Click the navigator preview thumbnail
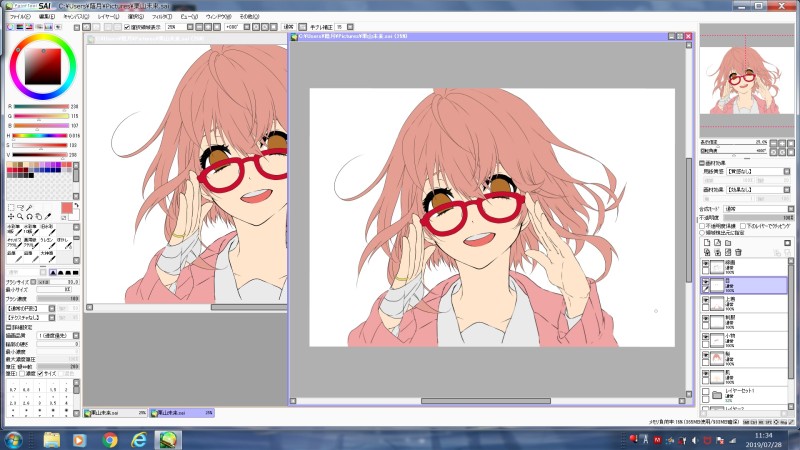 coord(747,79)
